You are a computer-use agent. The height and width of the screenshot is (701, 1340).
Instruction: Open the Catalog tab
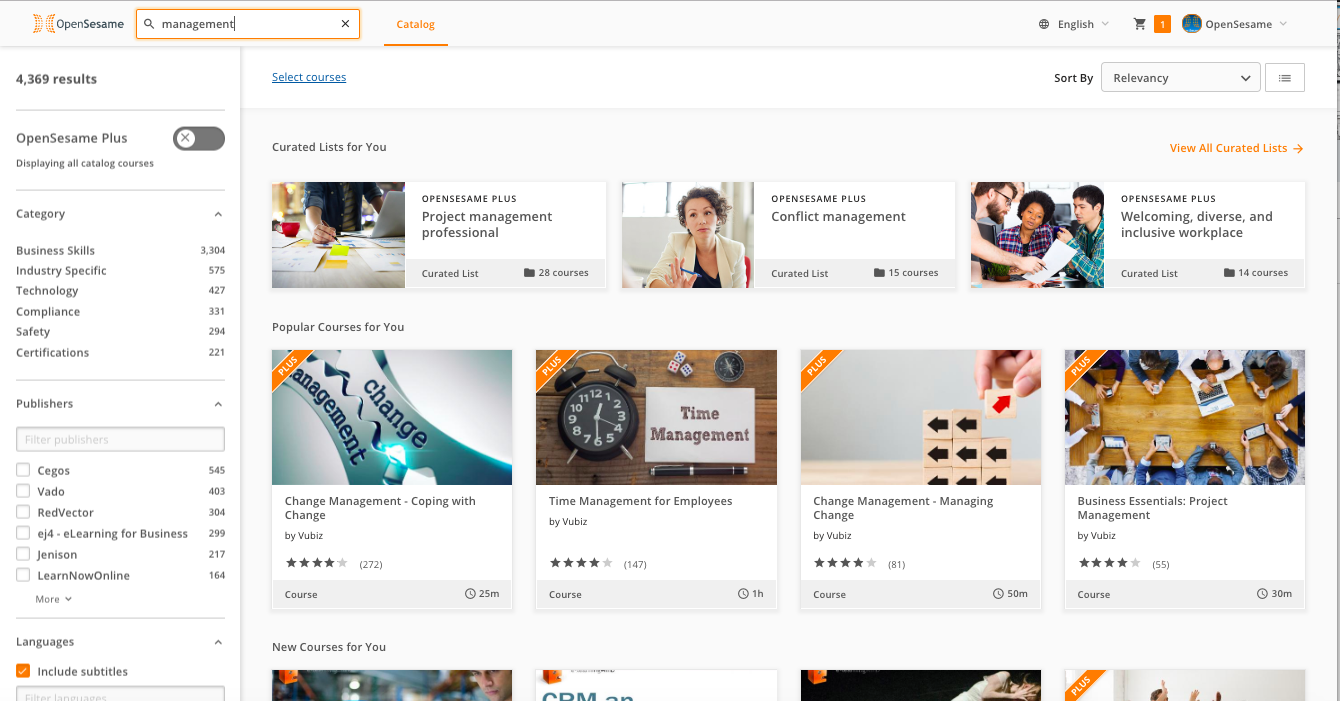coord(416,24)
